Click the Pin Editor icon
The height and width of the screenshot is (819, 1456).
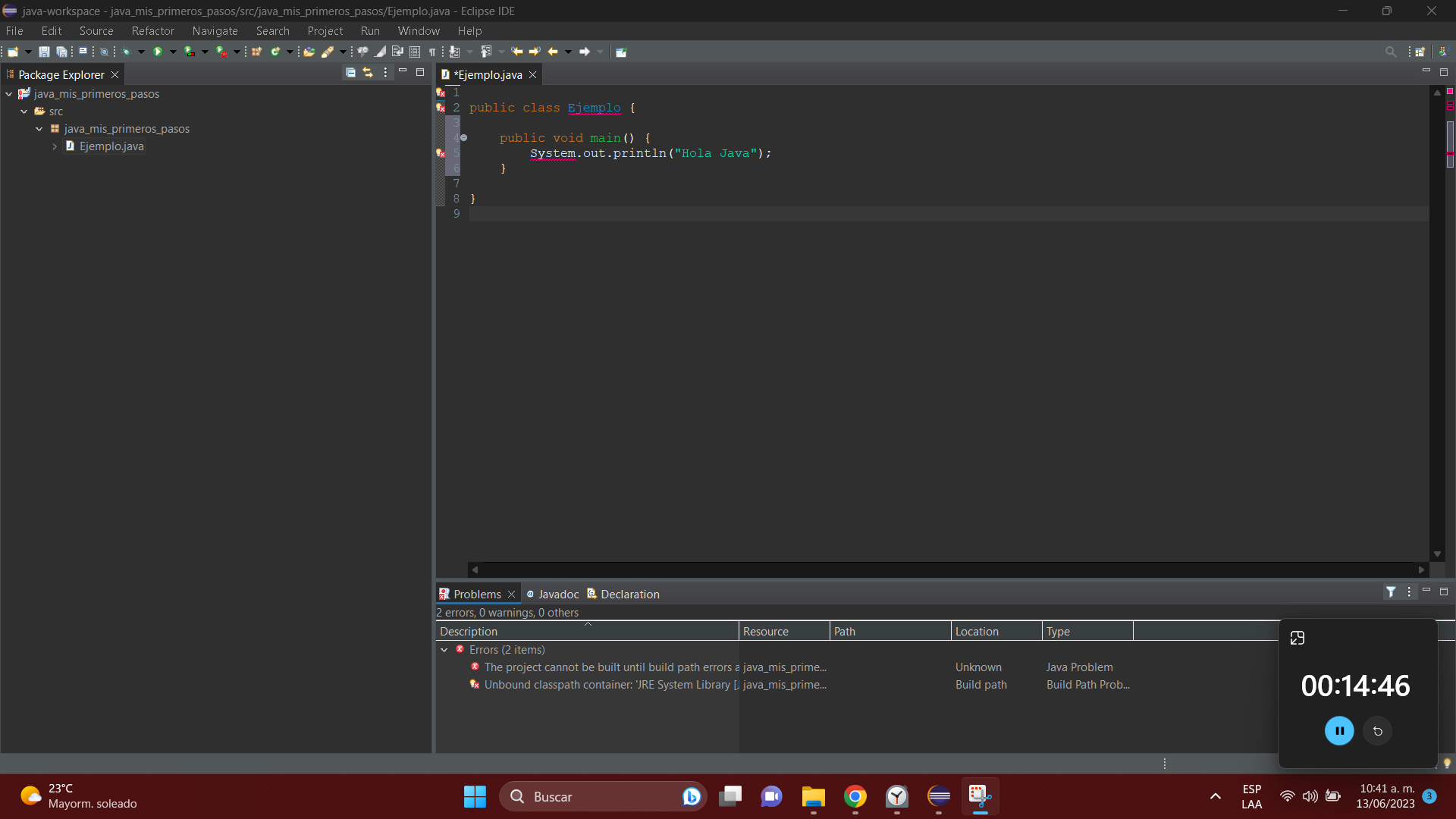click(x=621, y=52)
